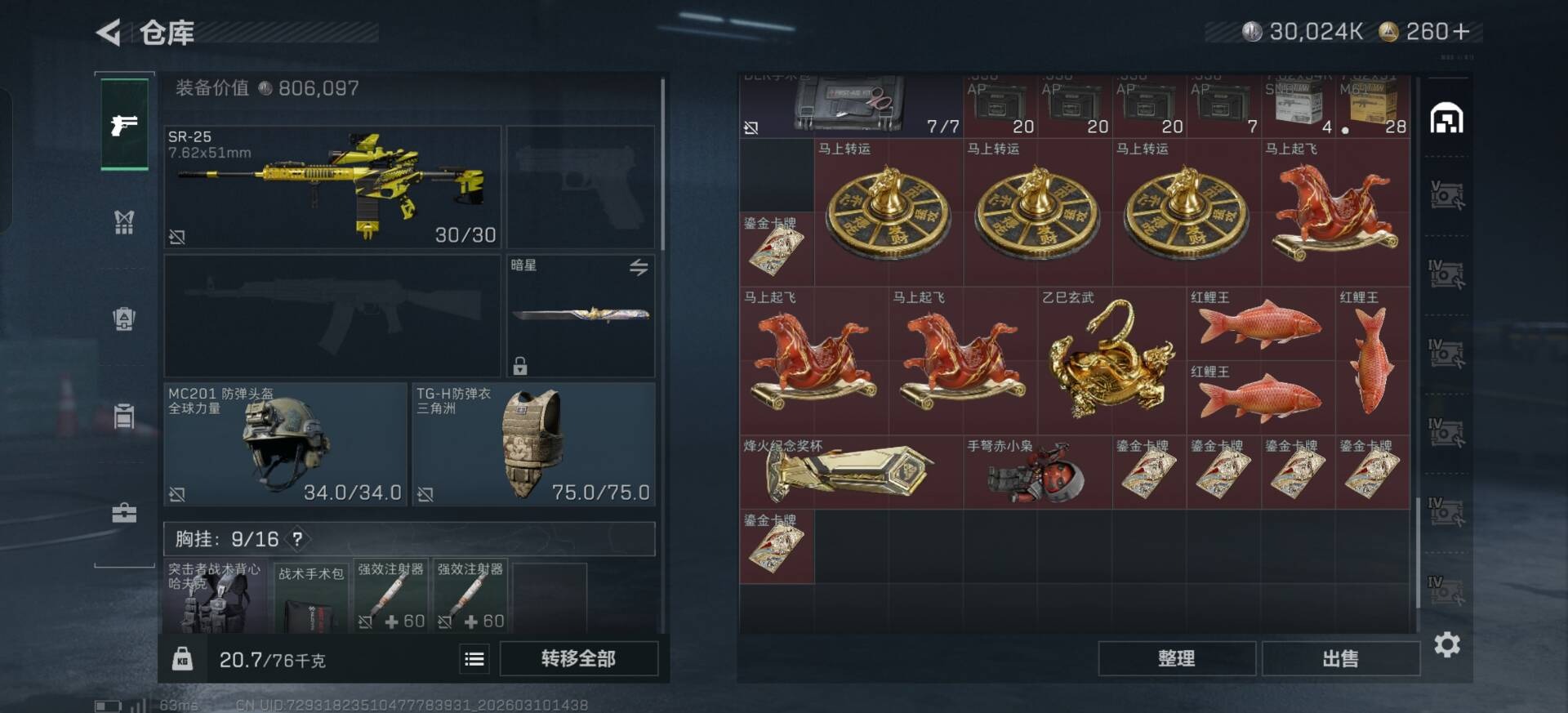
Task: Click the weight lock icon
Action: tap(183, 658)
